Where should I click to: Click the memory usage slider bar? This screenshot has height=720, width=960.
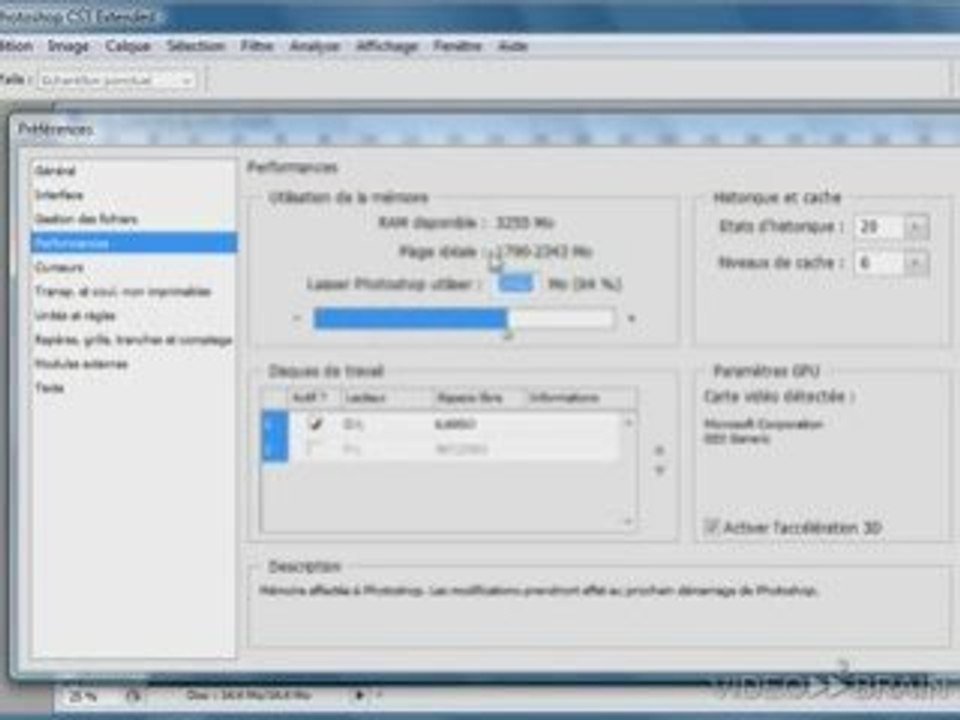pyautogui.click(x=463, y=318)
